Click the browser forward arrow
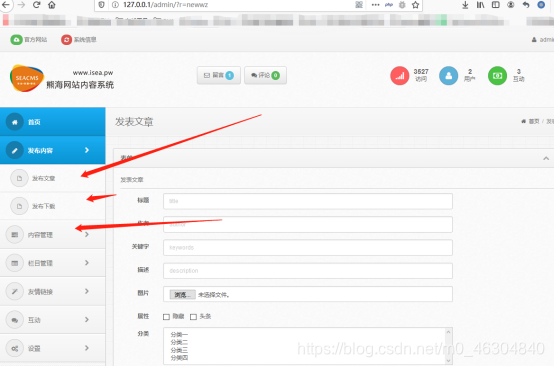554x367 pixels. (21, 5)
